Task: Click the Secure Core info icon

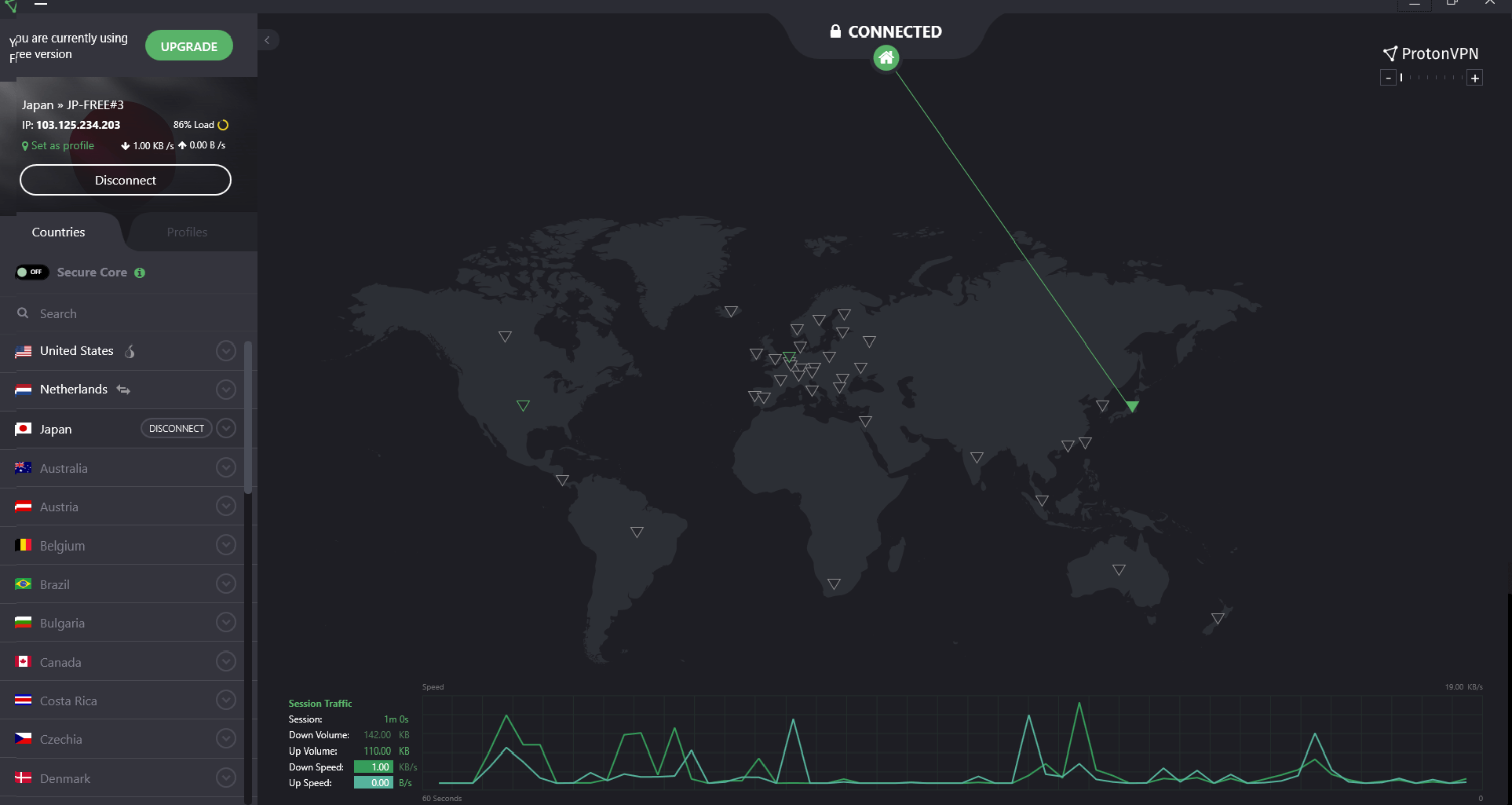Action: point(140,273)
